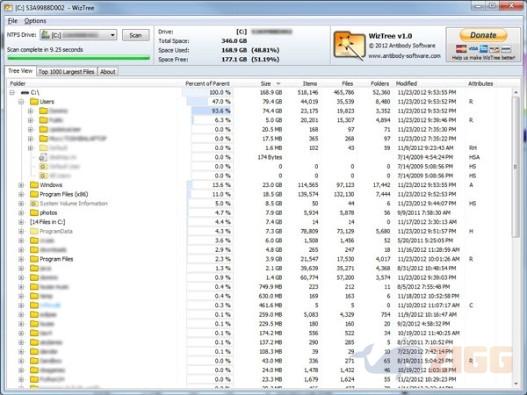Expand the Program Files folder node
The image size is (527, 395).
21,259
